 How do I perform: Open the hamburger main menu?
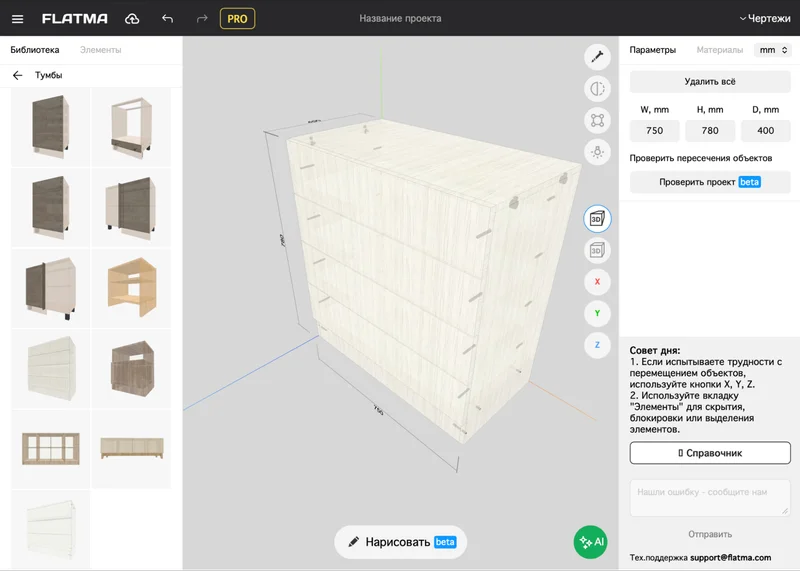17,18
